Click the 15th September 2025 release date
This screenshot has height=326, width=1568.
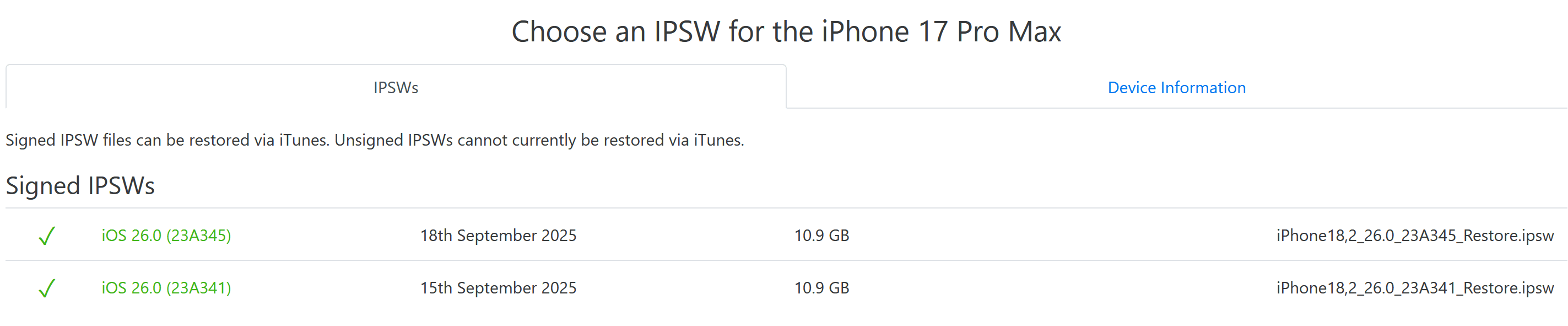[498, 288]
